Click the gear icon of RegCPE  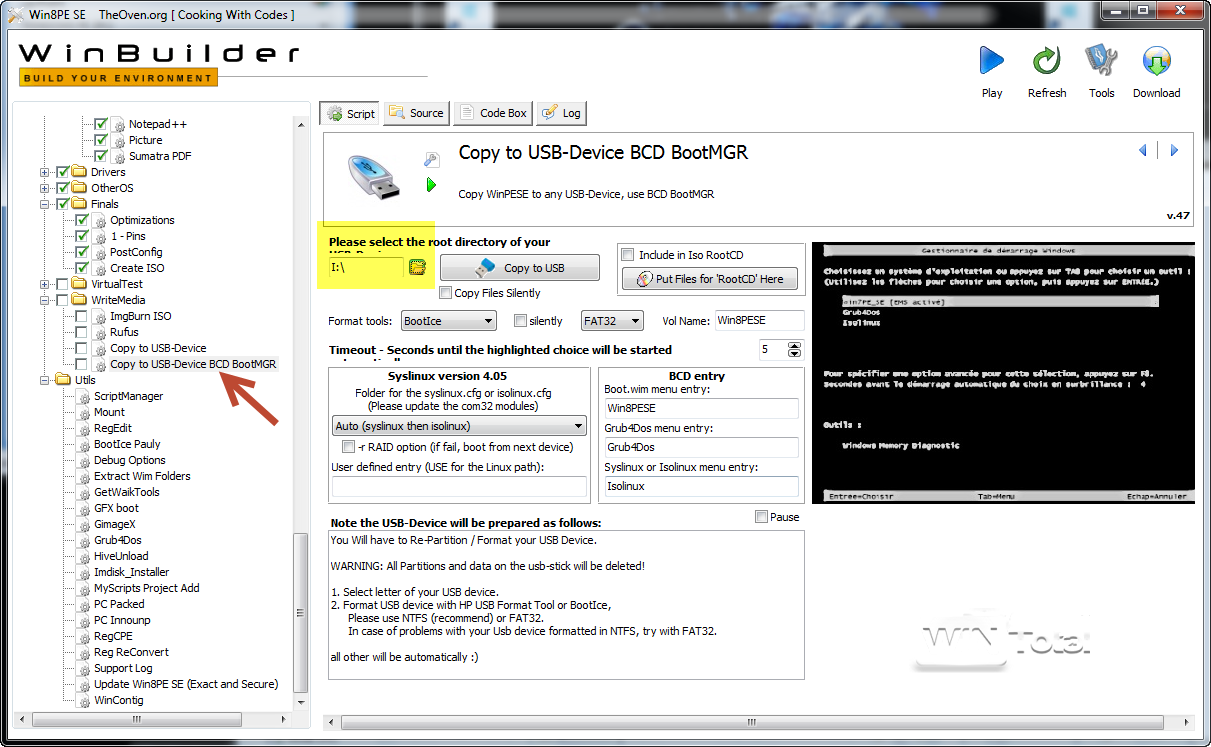[84, 636]
